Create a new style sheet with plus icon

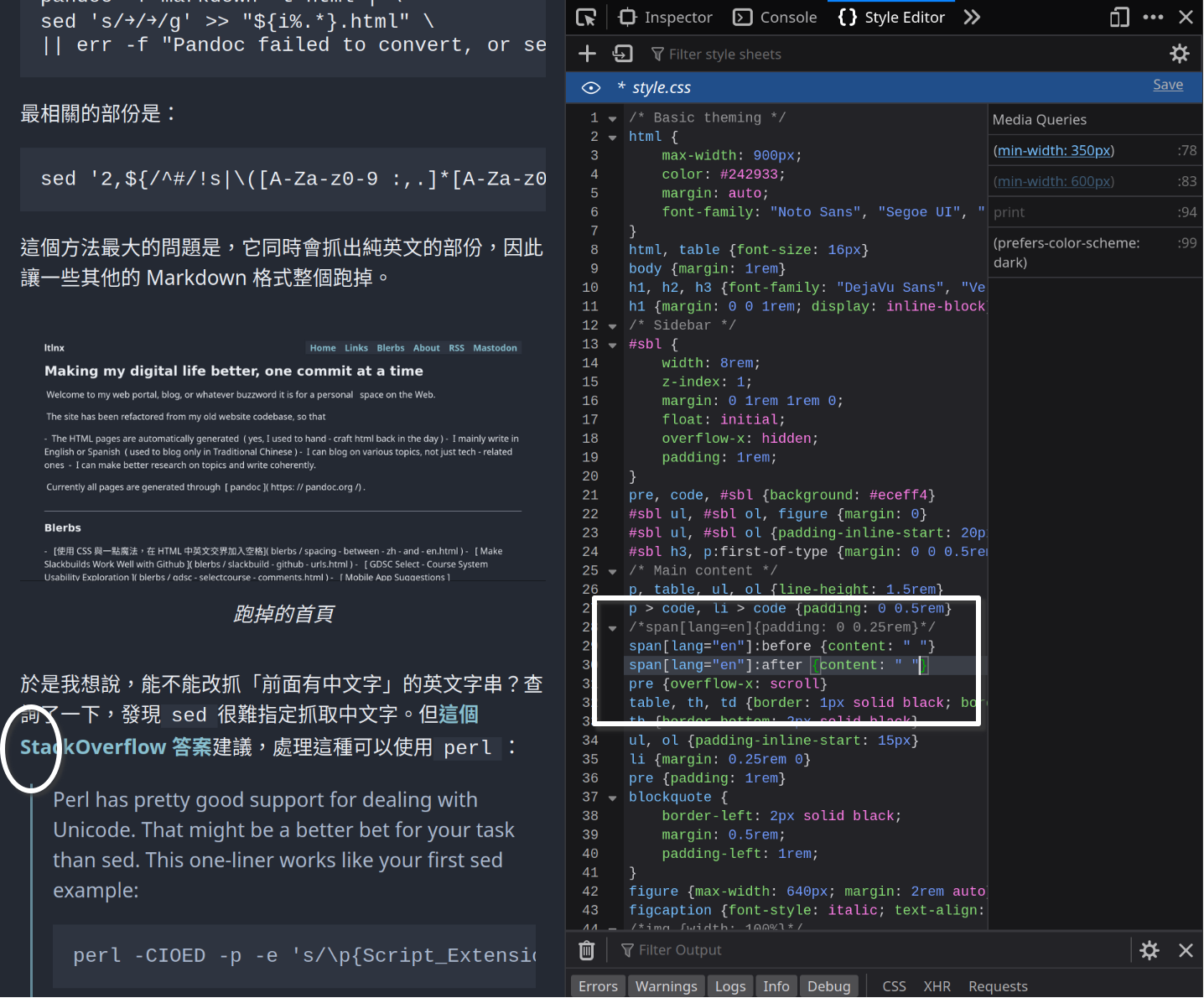pos(587,54)
